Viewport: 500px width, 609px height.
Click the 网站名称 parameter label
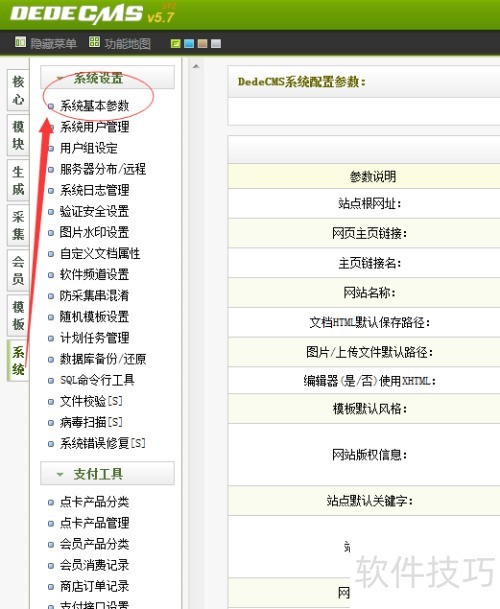369,292
